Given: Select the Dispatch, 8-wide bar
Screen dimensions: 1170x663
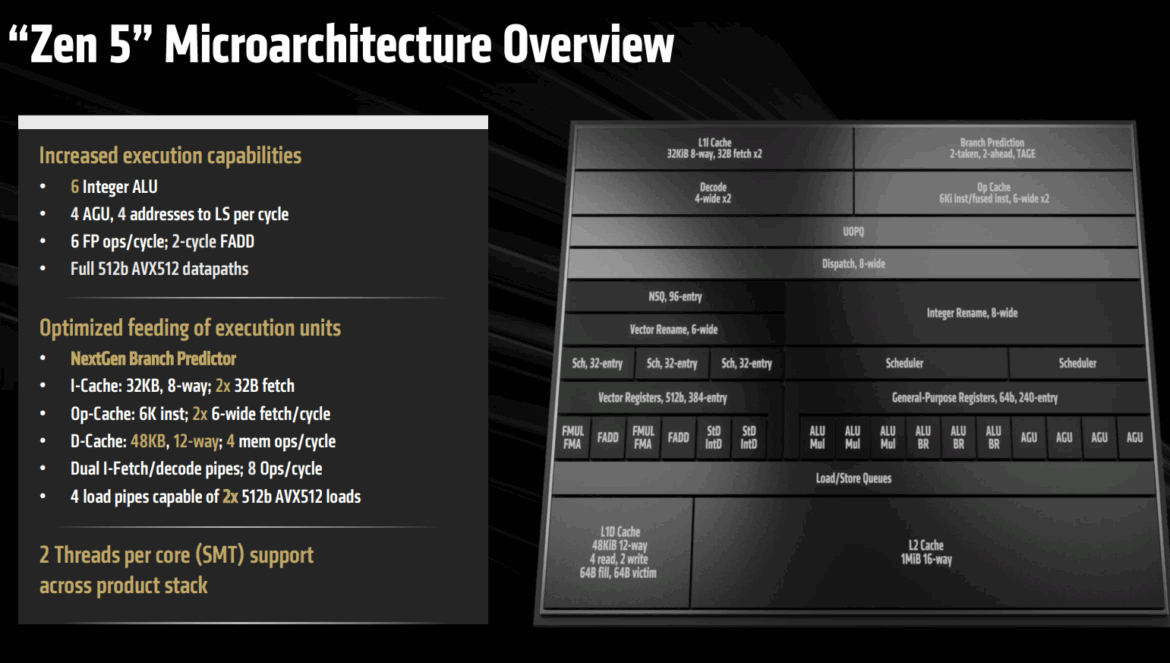Looking at the screenshot, I should (852, 264).
